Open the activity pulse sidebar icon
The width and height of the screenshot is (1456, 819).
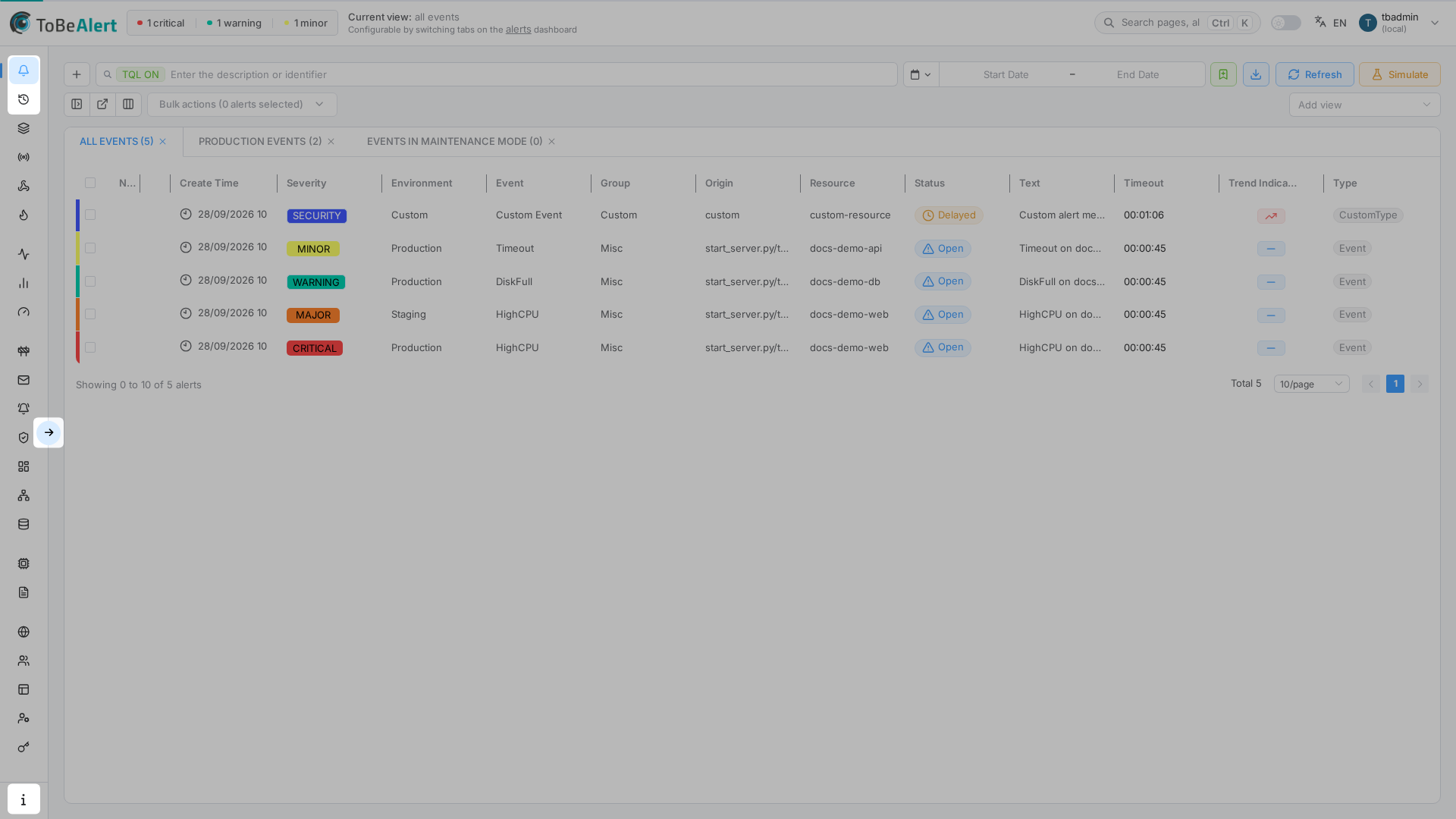24,254
